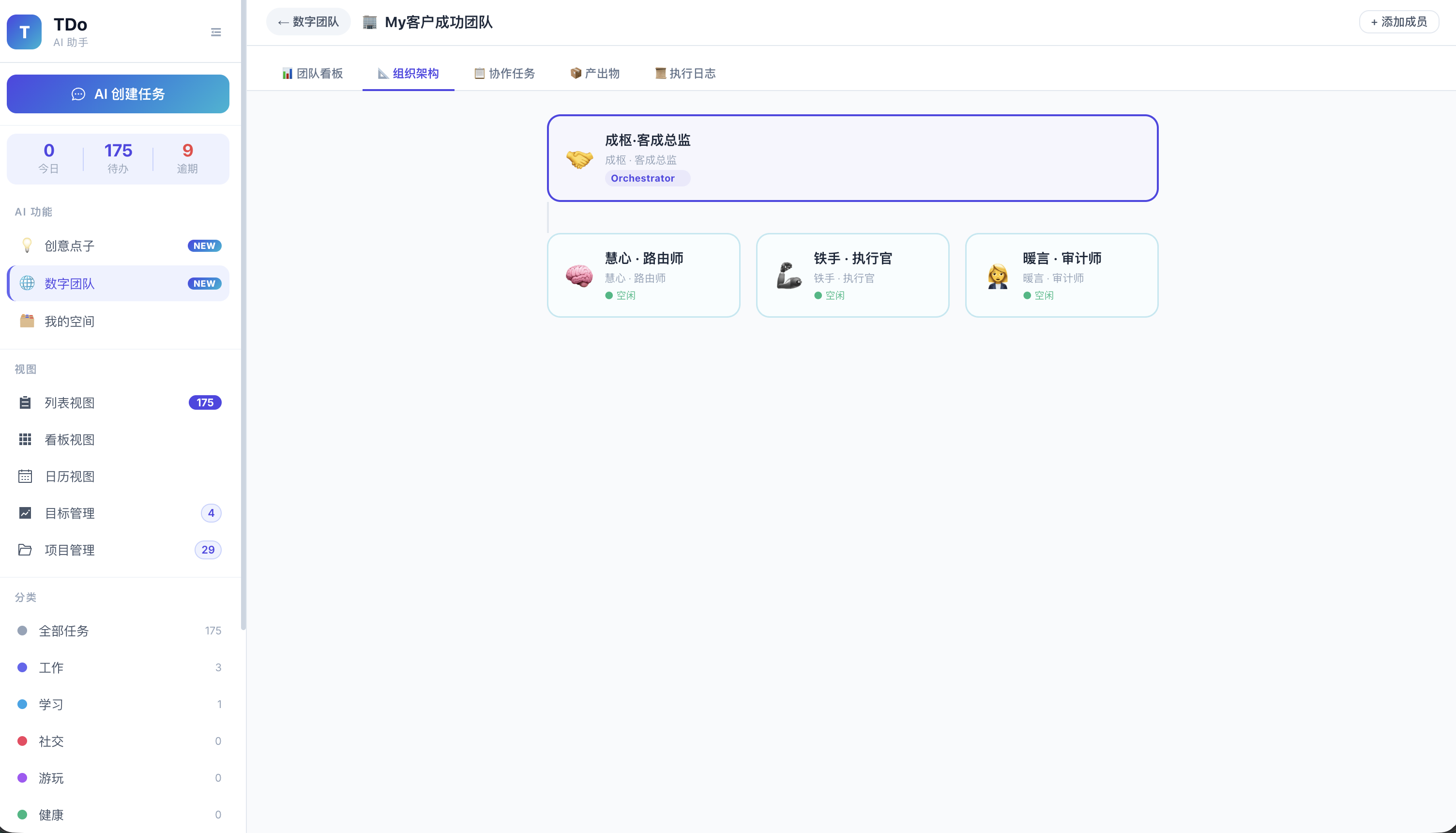Collapse the sidebar with the menu icon
This screenshot has height=833, width=1456.
coord(216,32)
